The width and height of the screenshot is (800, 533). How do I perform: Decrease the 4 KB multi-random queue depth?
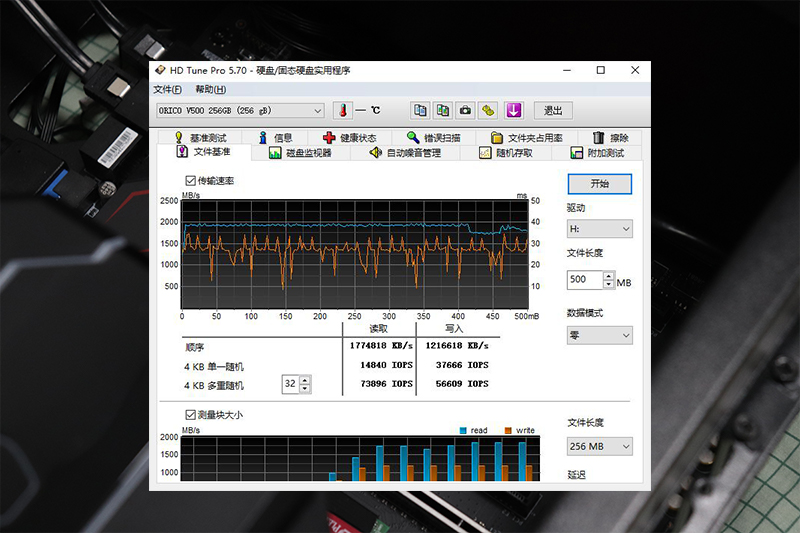(305, 388)
